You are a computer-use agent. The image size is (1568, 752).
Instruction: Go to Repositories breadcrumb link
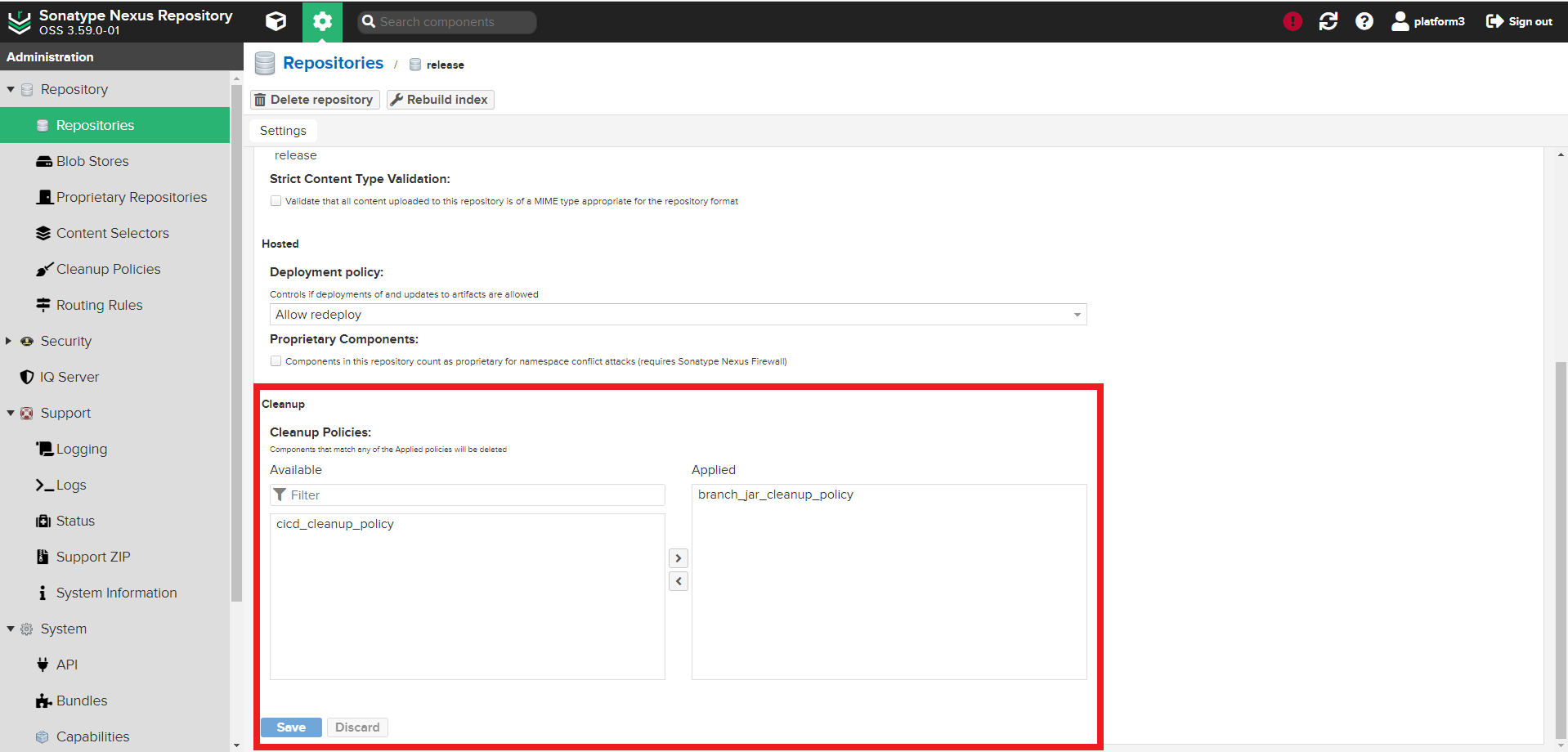pos(333,63)
